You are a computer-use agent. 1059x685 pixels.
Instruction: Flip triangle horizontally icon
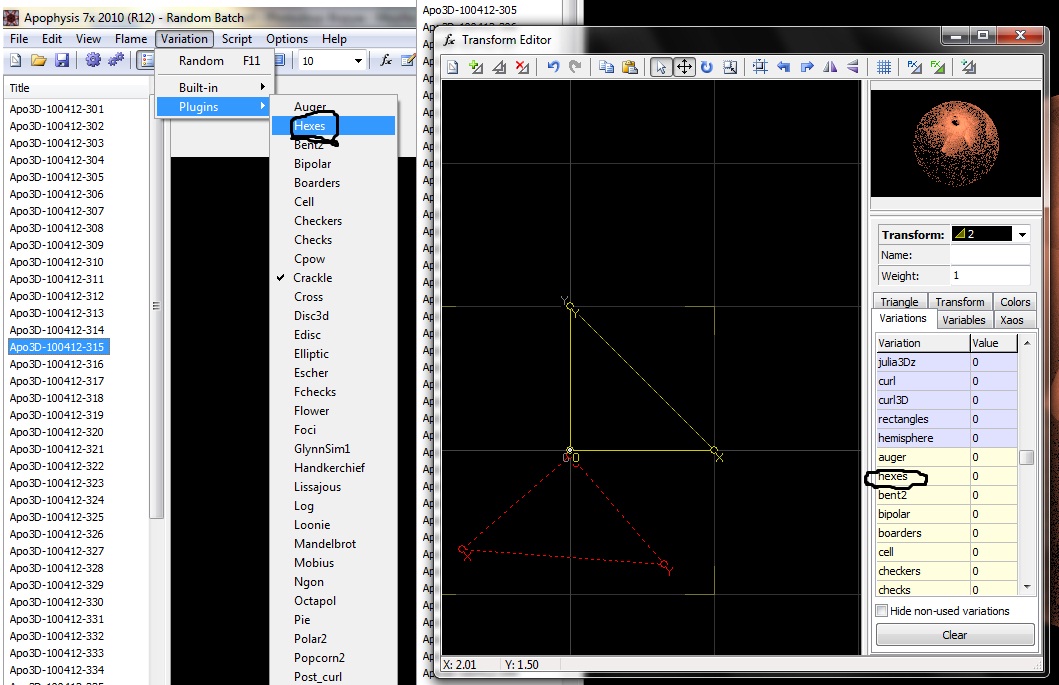[830, 67]
